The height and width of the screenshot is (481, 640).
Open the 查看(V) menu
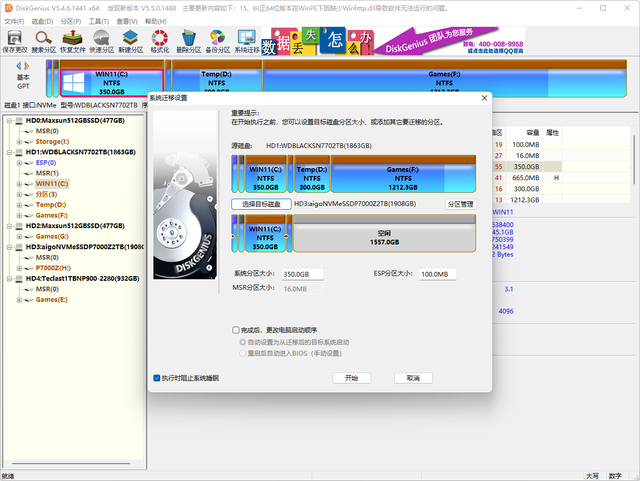click(x=127, y=21)
